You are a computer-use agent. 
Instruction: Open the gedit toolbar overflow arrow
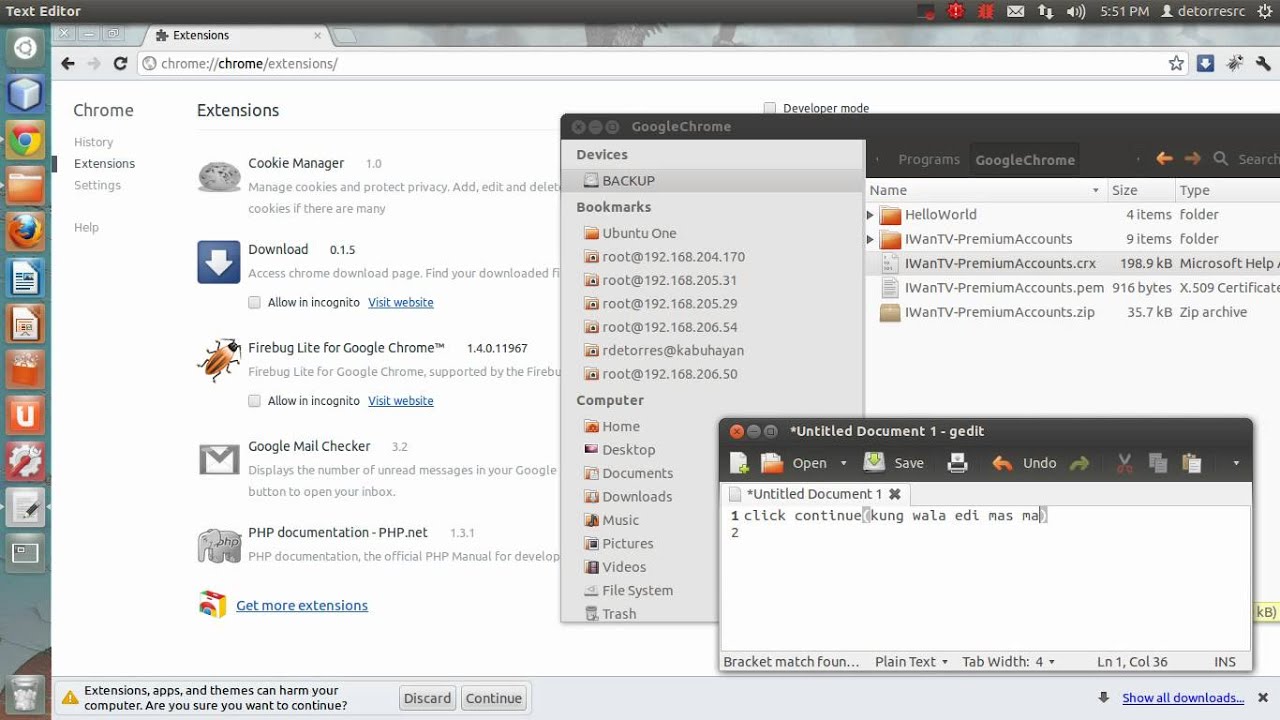click(x=1236, y=463)
